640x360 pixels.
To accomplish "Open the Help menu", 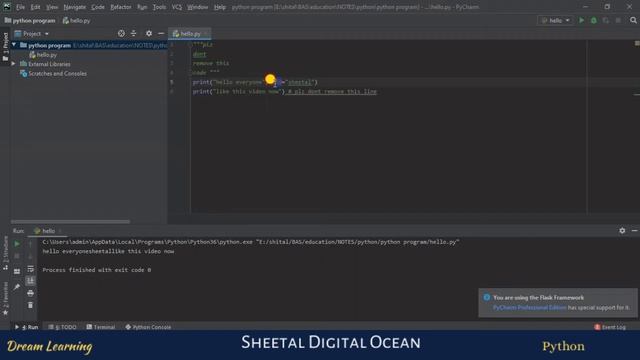I will tap(220, 7).
